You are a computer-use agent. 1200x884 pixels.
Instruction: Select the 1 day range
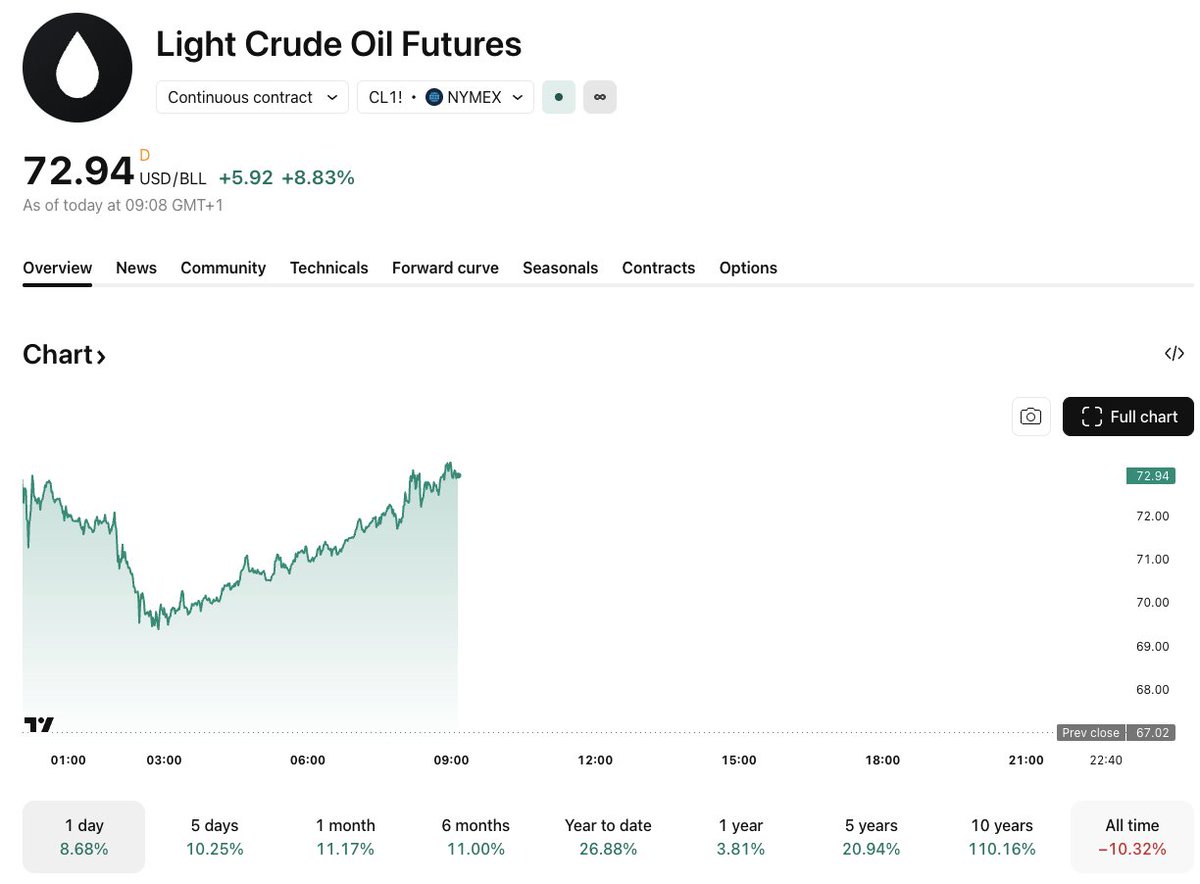(x=84, y=837)
